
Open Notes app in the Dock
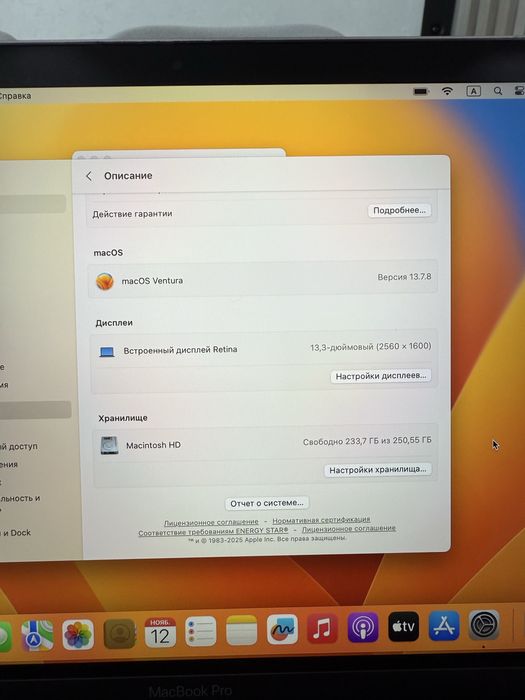[242, 630]
